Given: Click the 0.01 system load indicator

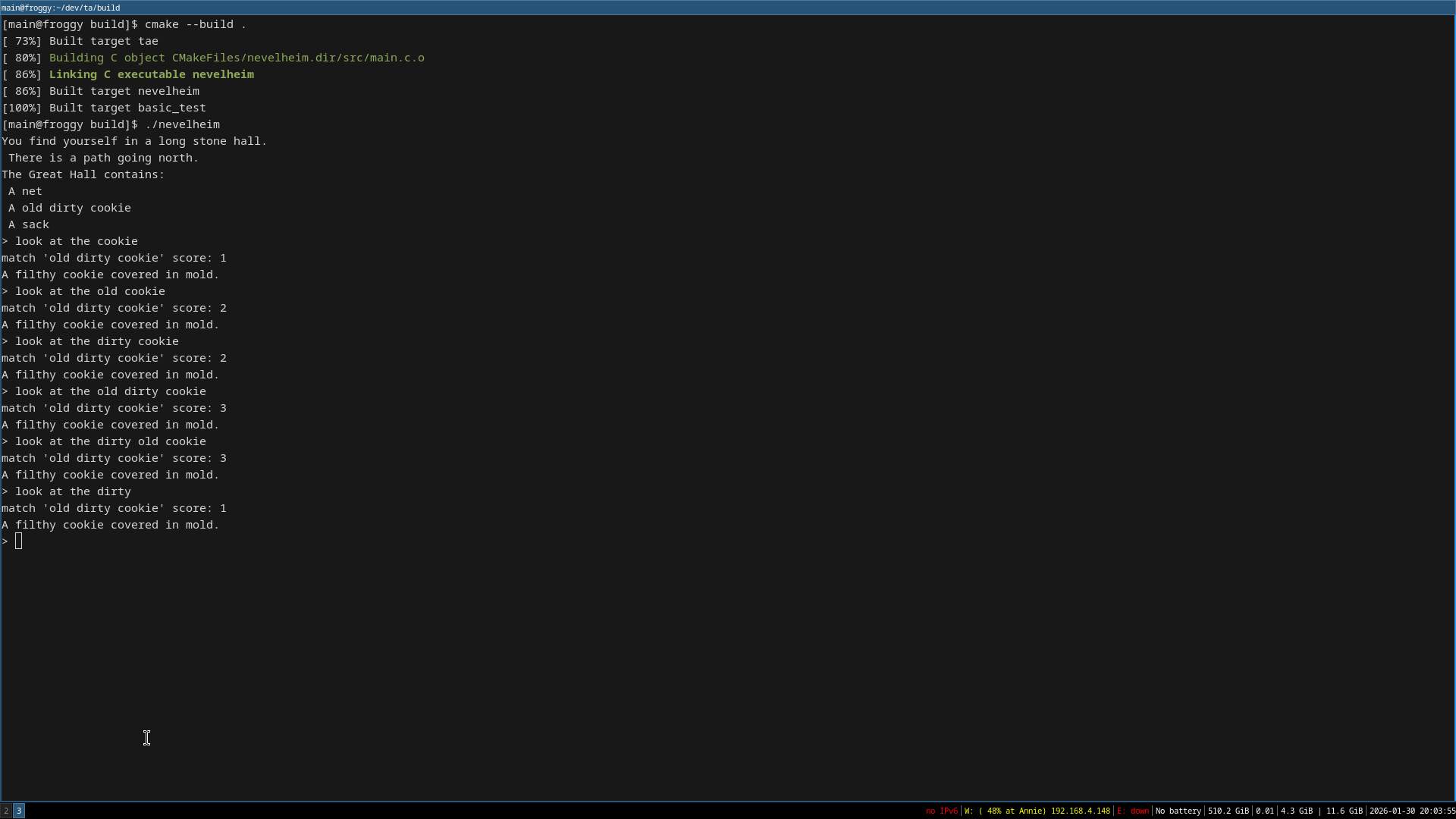Looking at the screenshot, I should click(x=1264, y=811).
